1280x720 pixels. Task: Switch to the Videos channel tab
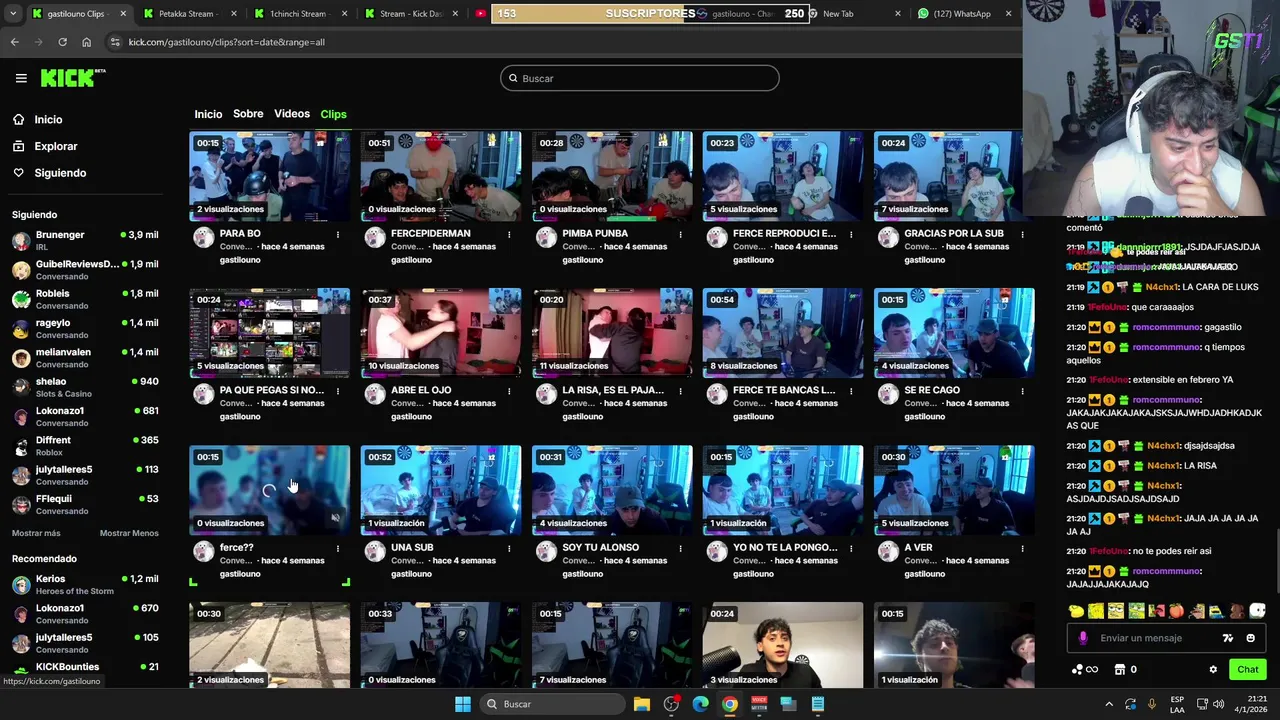[x=292, y=114]
